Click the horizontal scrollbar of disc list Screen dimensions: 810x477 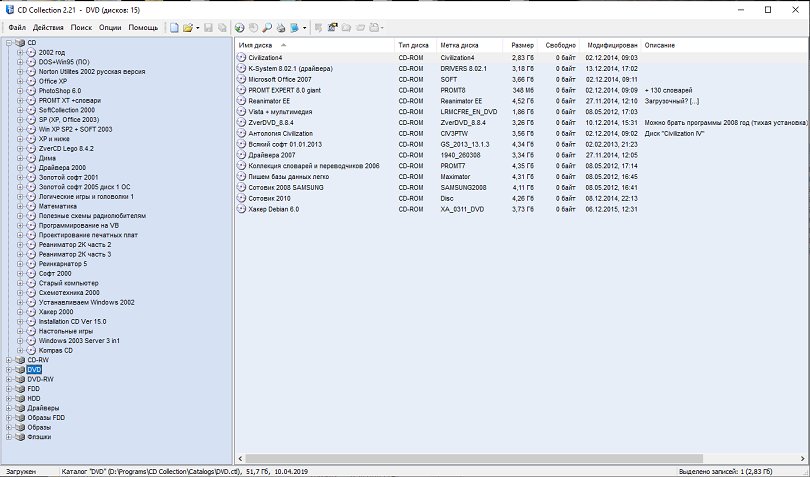474,458
